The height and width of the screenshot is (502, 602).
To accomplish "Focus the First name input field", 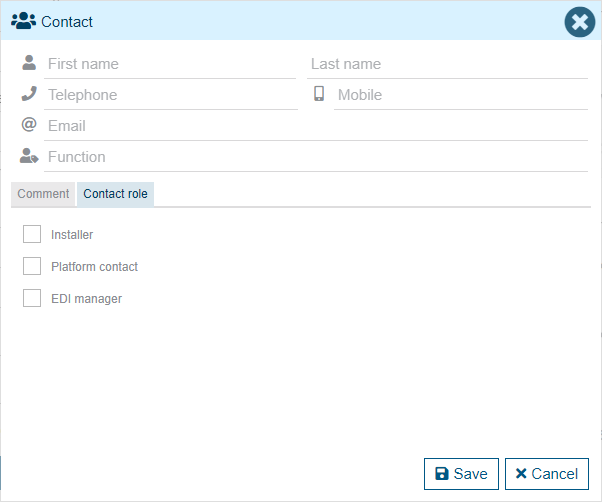I will (170, 64).
